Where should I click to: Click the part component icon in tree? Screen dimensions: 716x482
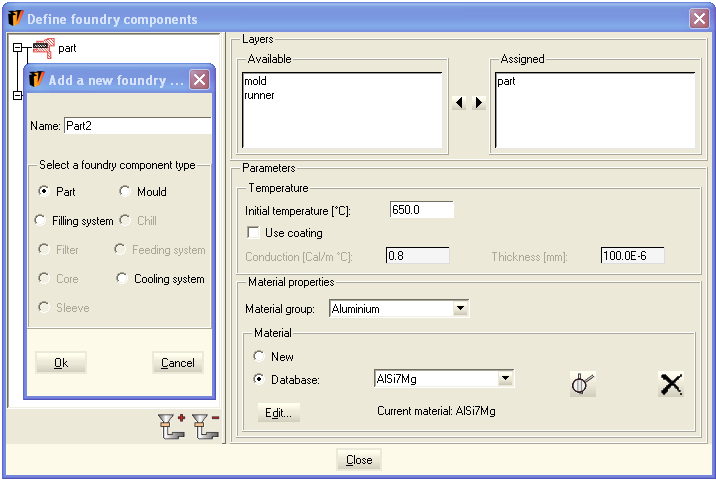click(x=43, y=47)
